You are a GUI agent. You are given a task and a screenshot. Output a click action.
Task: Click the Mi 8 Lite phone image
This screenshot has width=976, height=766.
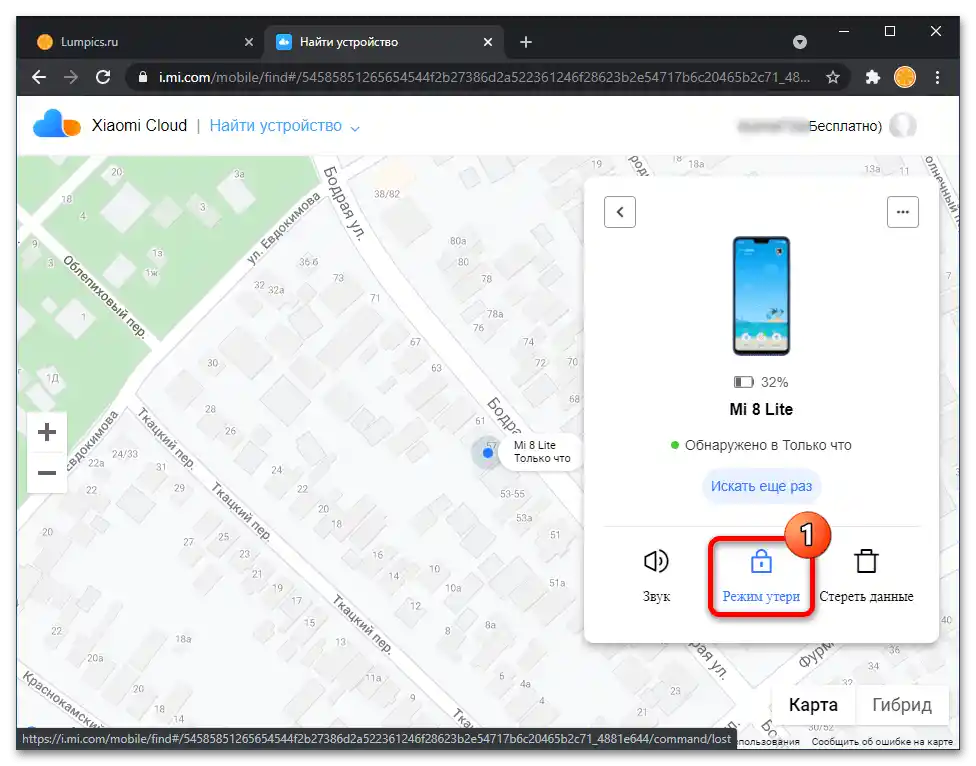tap(761, 296)
